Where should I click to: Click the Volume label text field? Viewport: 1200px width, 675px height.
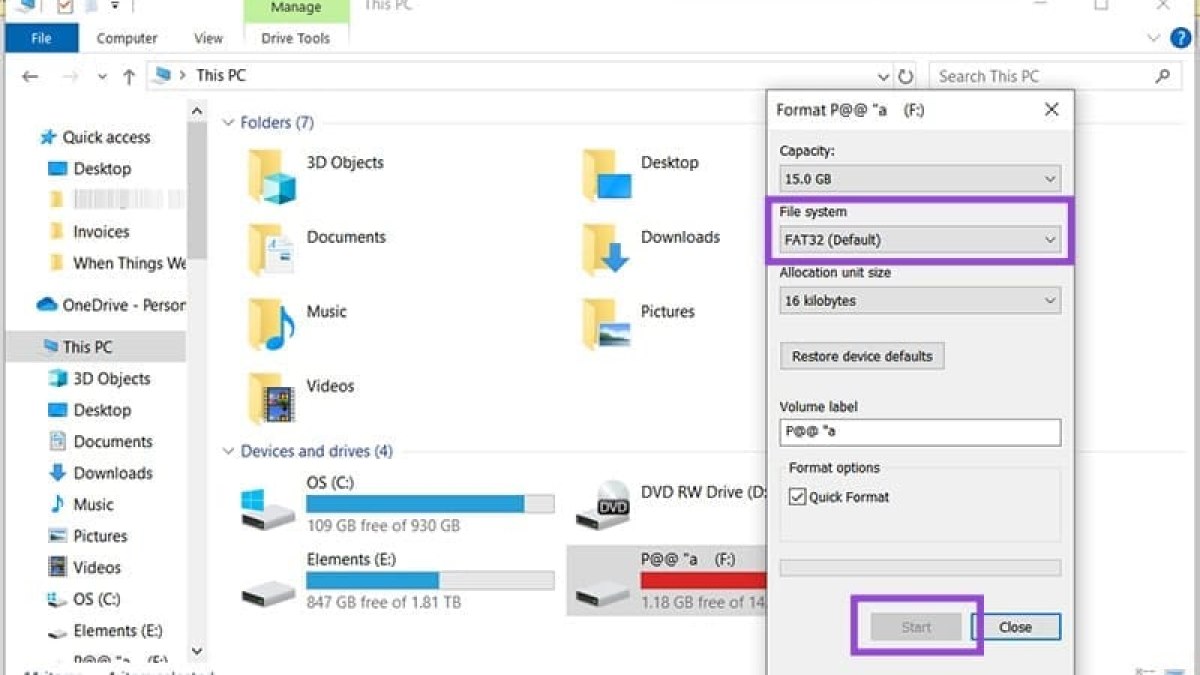919,432
